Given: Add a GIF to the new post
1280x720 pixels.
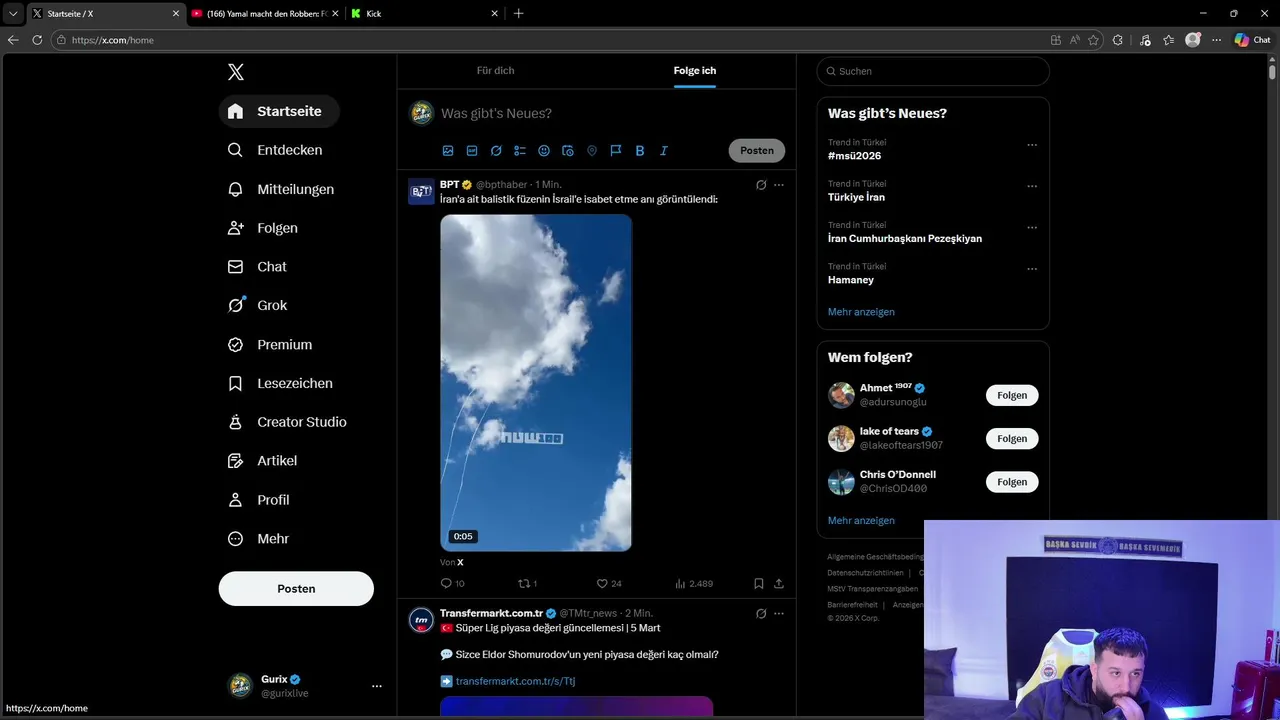Looking at the screenshot, I should coord(472,151).
